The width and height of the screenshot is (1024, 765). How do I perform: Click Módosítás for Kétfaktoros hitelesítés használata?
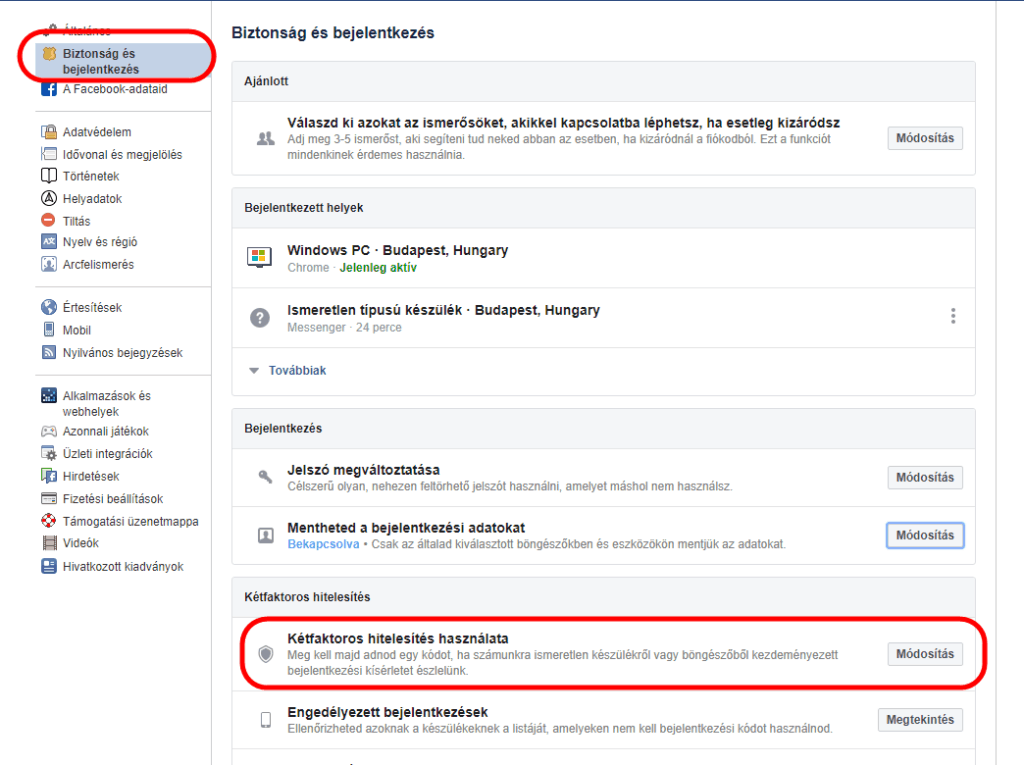[925, 654]
